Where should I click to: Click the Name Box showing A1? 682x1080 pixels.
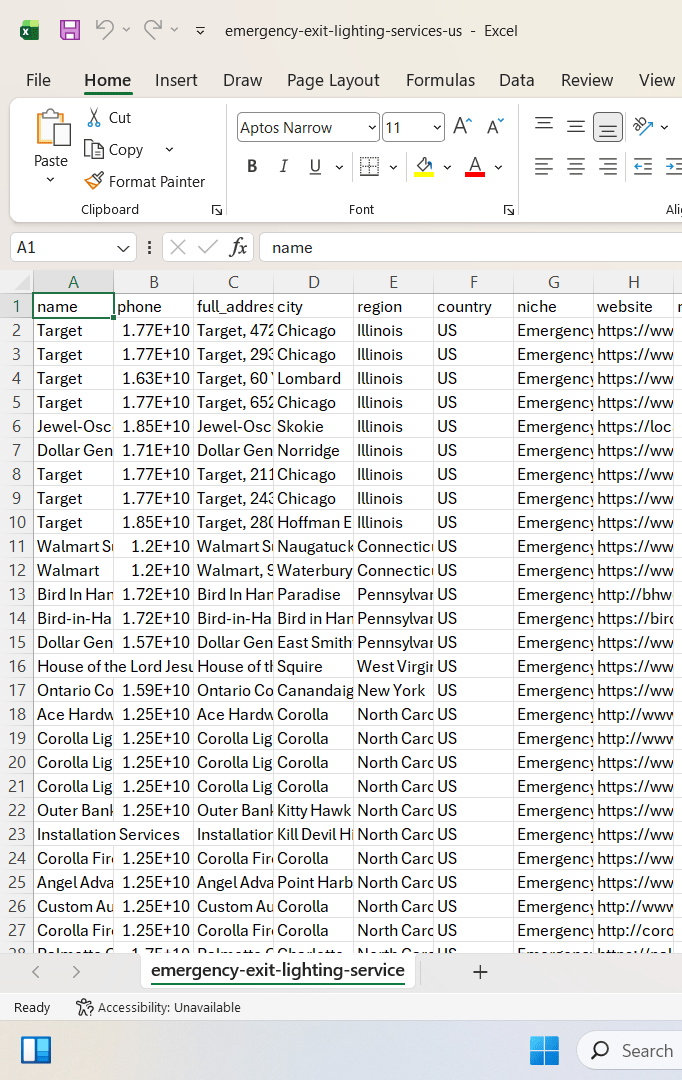click(x=62, y=247)
